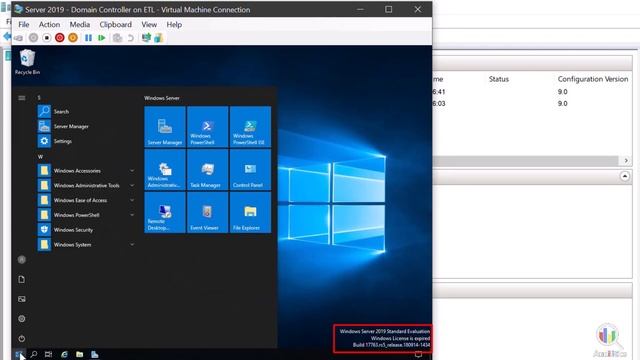
Task: Click the Server Manager tile
Action: point(165,127)
